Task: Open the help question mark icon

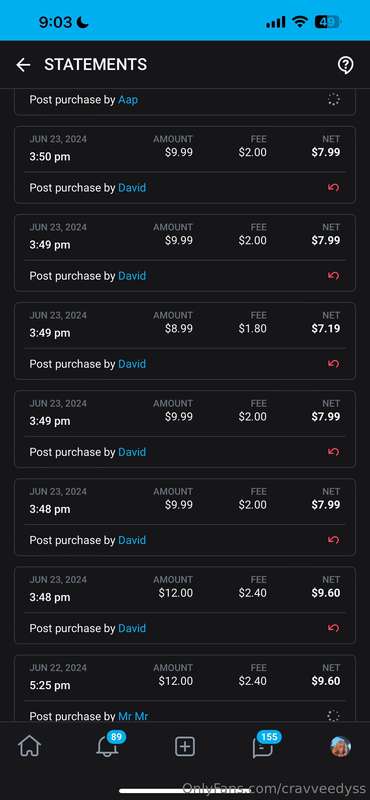Action: pyautogui.click(x=346, y=65)
